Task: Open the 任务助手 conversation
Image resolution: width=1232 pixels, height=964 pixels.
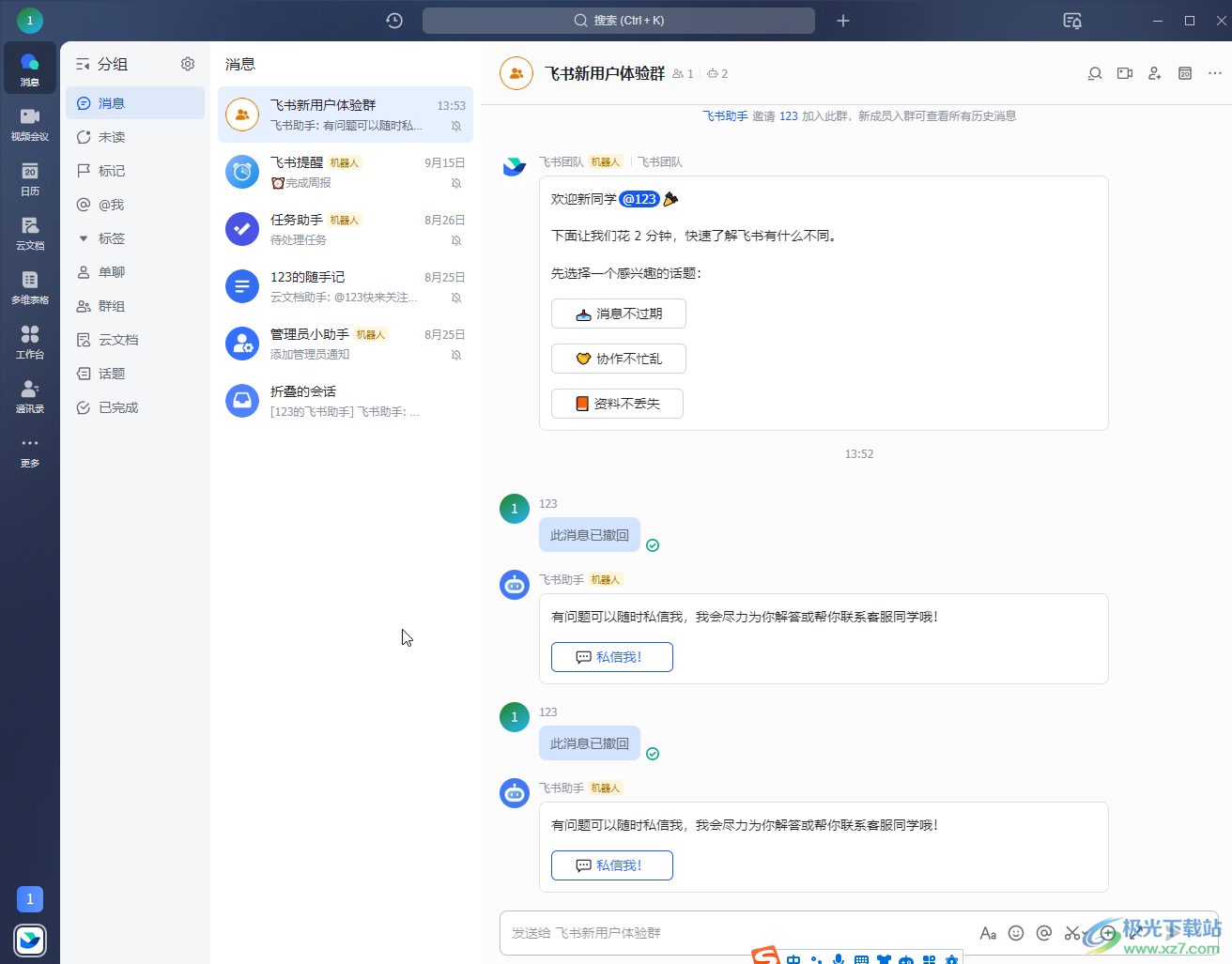Action: tap(346, 229)
